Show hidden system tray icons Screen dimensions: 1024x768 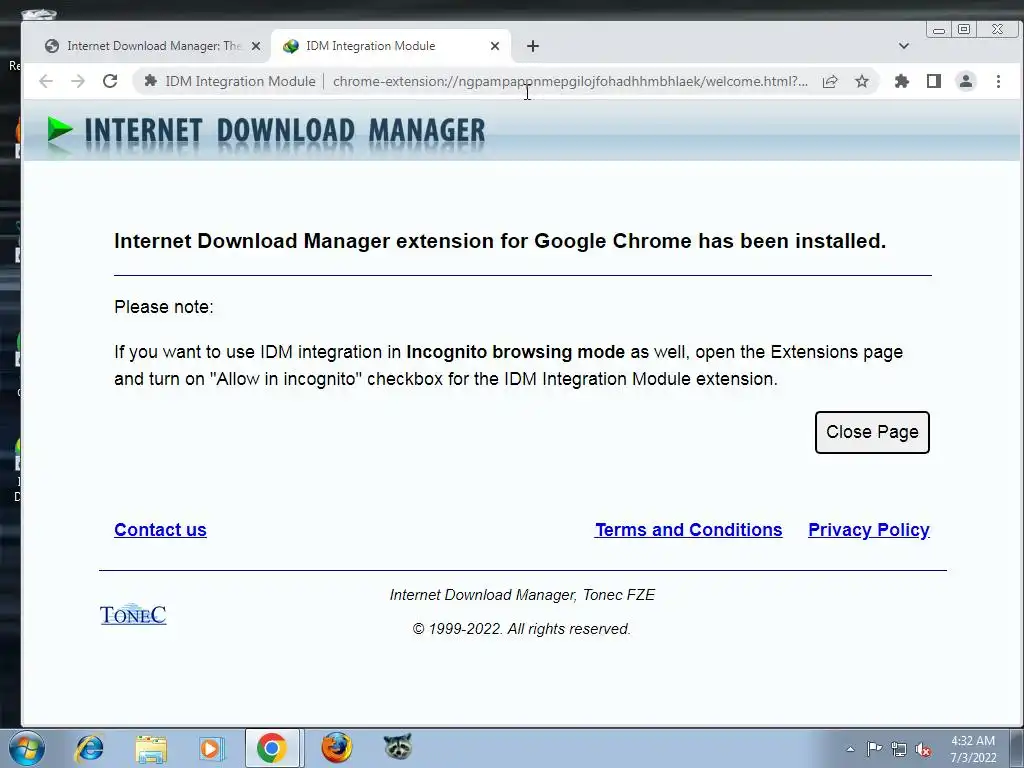pyautogui.click(x=850, y=749)
